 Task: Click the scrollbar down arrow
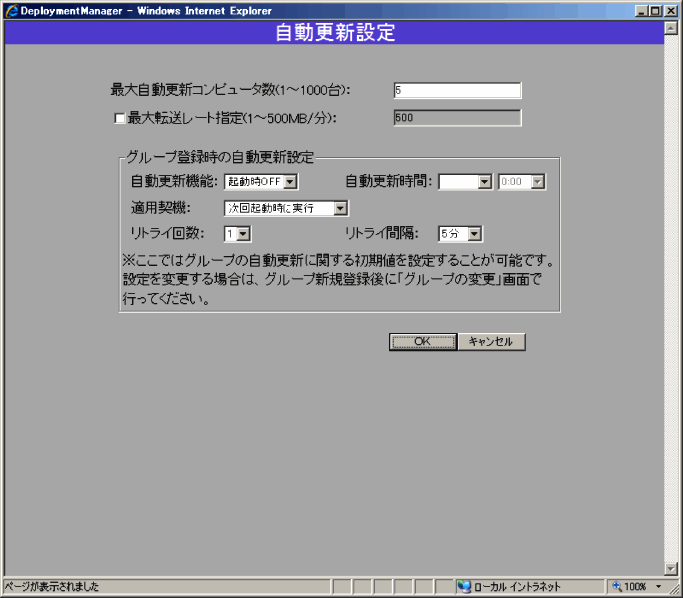click(671, 568)
